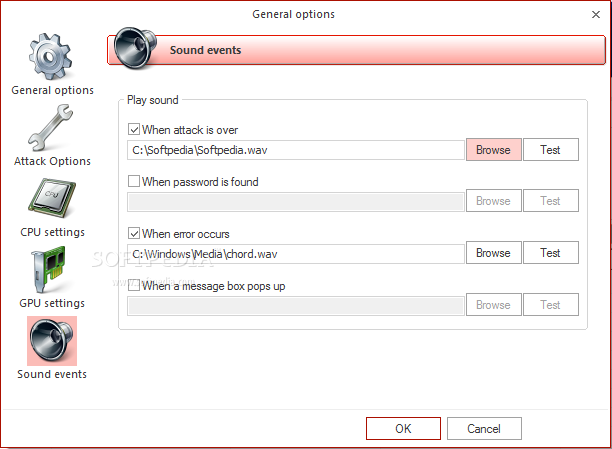Viewport: 612px width, 449px height.
Task: Click disabled Test for password found
Action: [x=551, y=201]
